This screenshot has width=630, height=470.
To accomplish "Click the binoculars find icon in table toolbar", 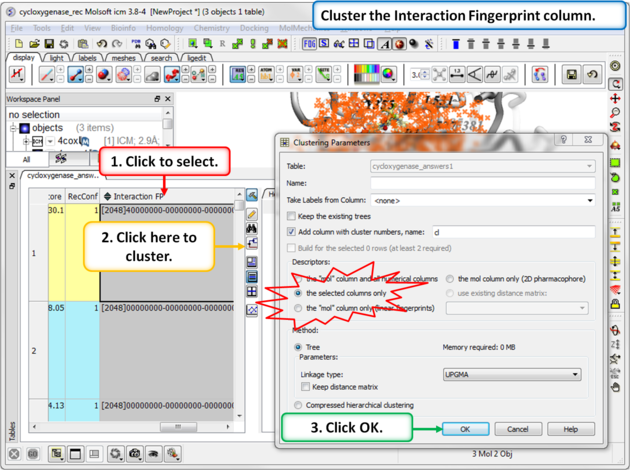I will [x=252, y=229].
